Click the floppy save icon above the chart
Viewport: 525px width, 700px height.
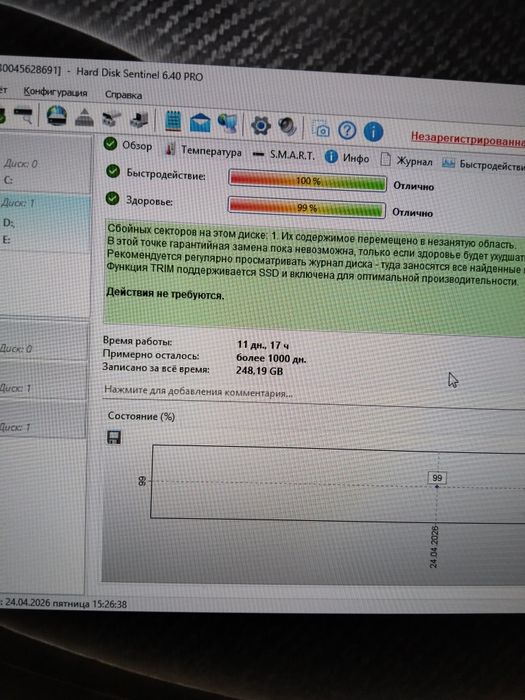click(114, 438)
